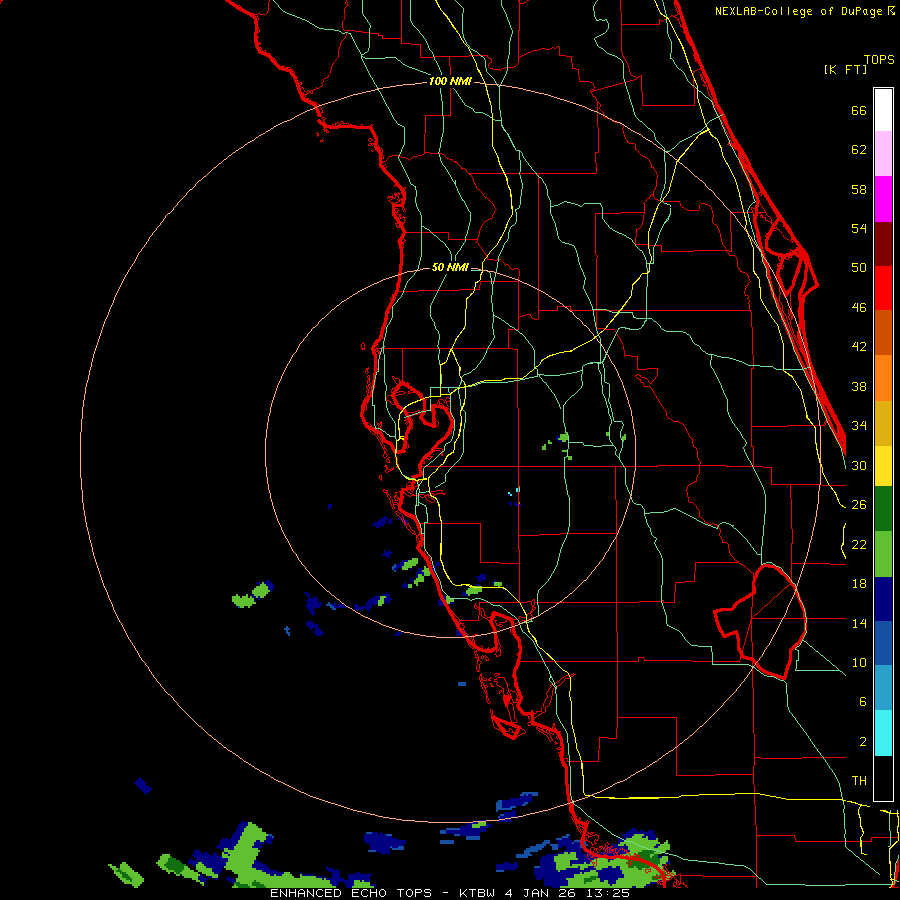This screenshot has width=900, height=900.
Task: Select the ENHANCED ECHO TOPS footer text
Action: [350, 893]
